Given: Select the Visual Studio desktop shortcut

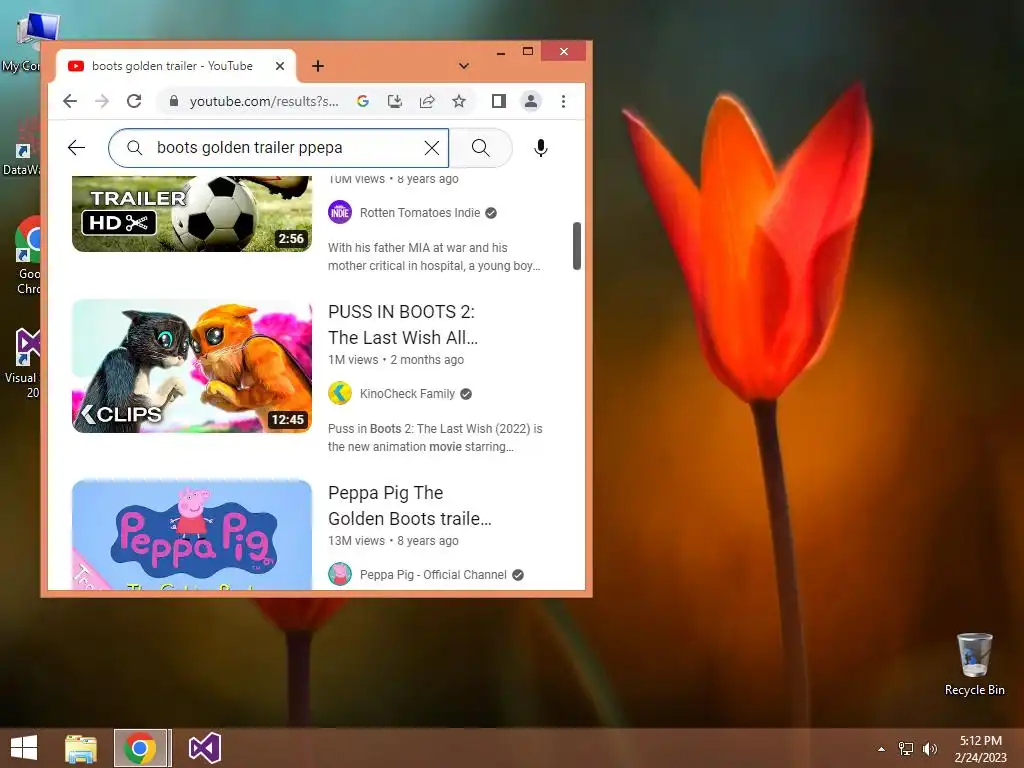Looking at the screenshot, I should pyautogui.click(x=25, y=363).
